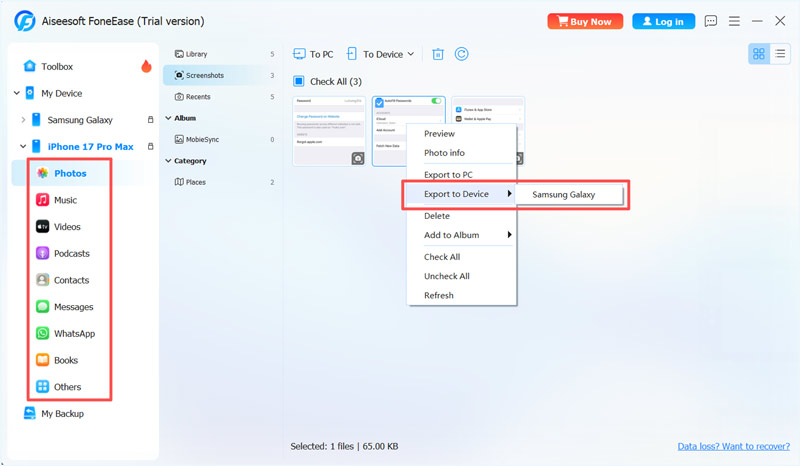Screen dimensions: 800x466
Task: Select the iPhone 17 Pro Max device icon
Action: click(x=36, y=146)
